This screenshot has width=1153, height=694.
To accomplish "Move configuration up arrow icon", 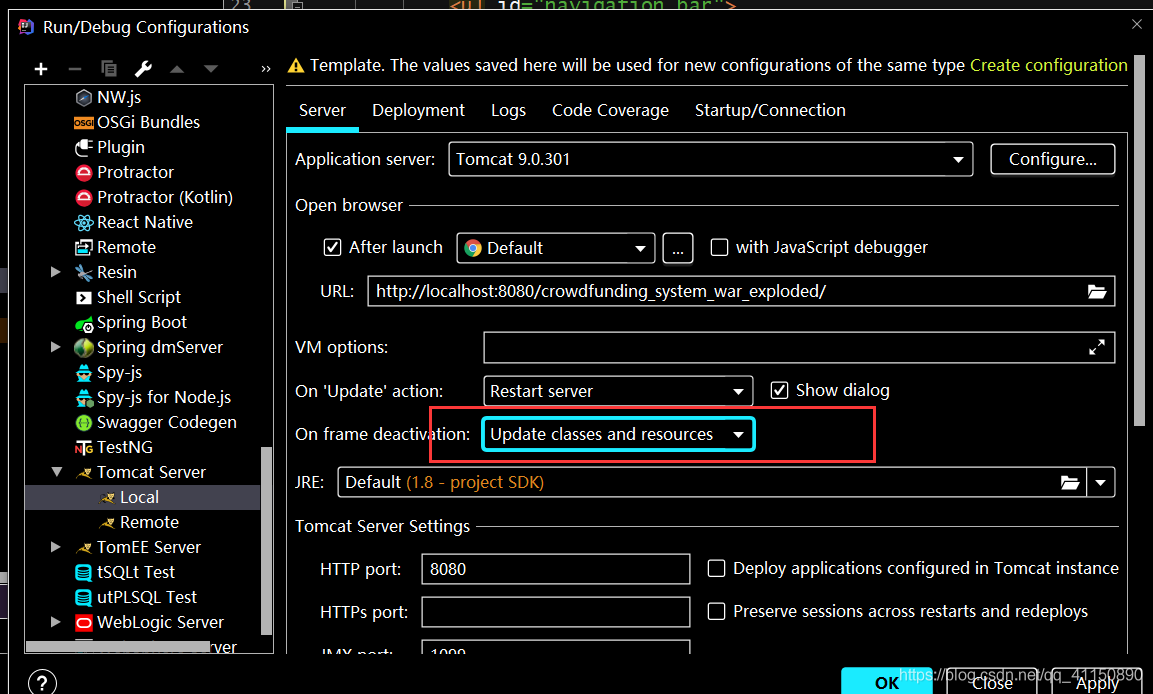I will coord(177,69).
